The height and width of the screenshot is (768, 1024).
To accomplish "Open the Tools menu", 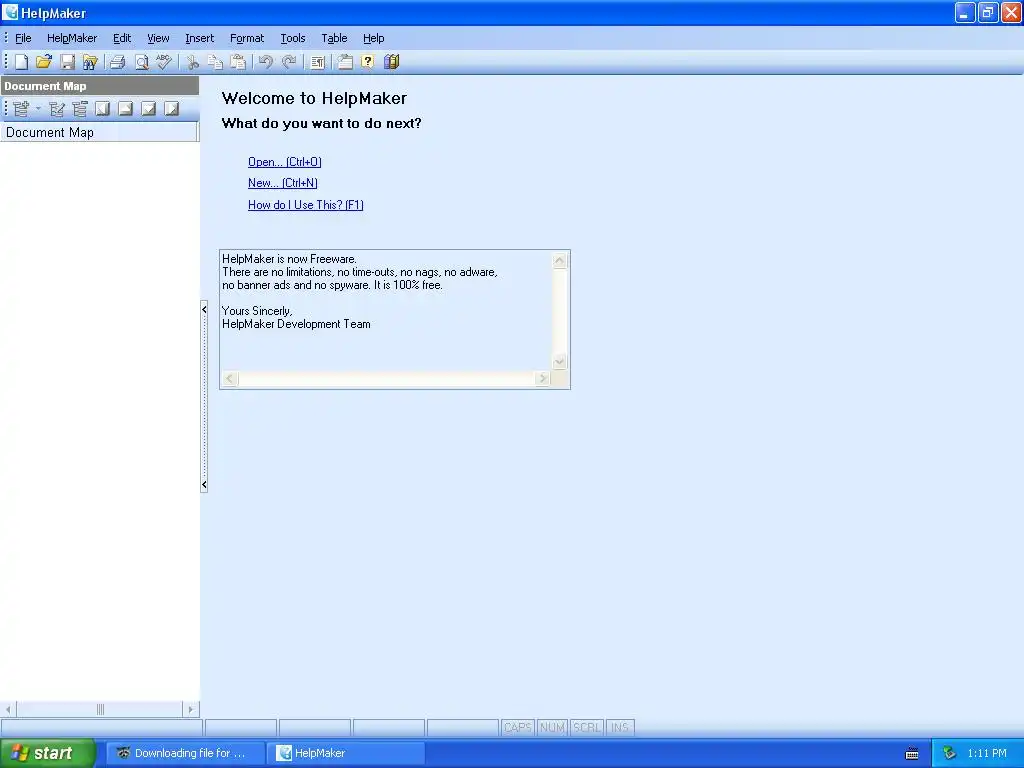I will coord(293,39).
